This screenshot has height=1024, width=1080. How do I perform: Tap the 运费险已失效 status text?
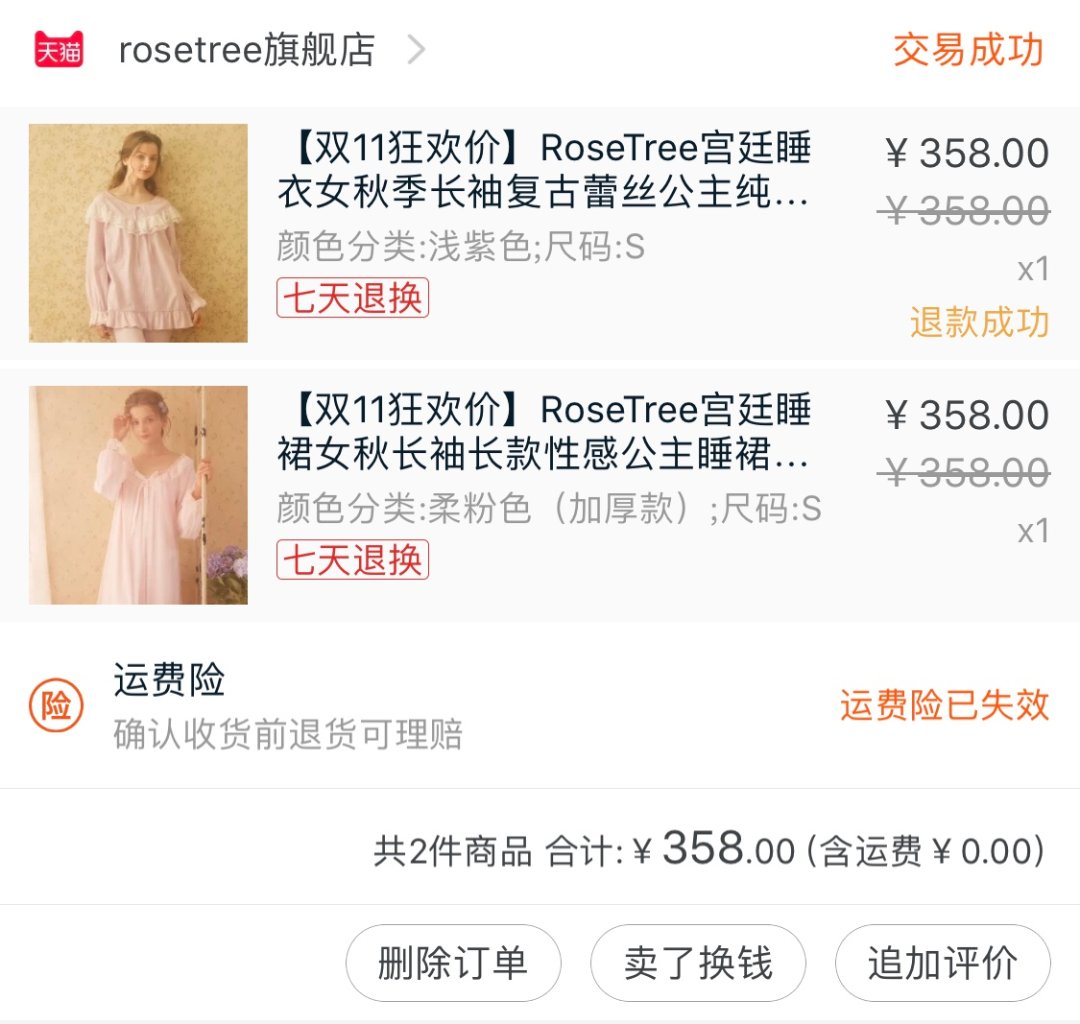coord(944,705)
